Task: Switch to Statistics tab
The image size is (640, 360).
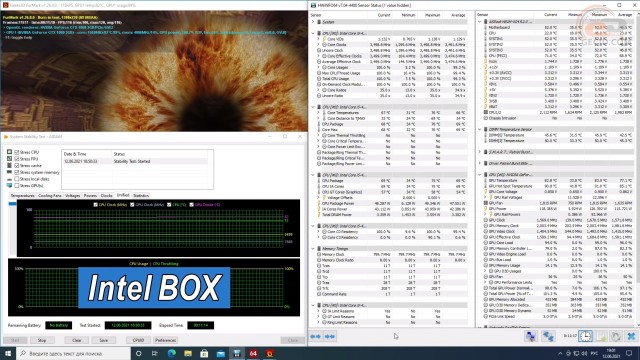Action: [x=141, y=196]
